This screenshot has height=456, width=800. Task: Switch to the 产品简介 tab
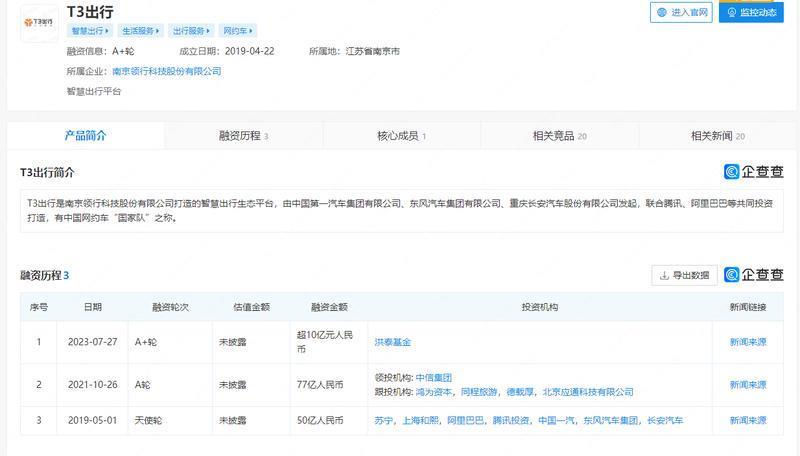tap(85, 136)
